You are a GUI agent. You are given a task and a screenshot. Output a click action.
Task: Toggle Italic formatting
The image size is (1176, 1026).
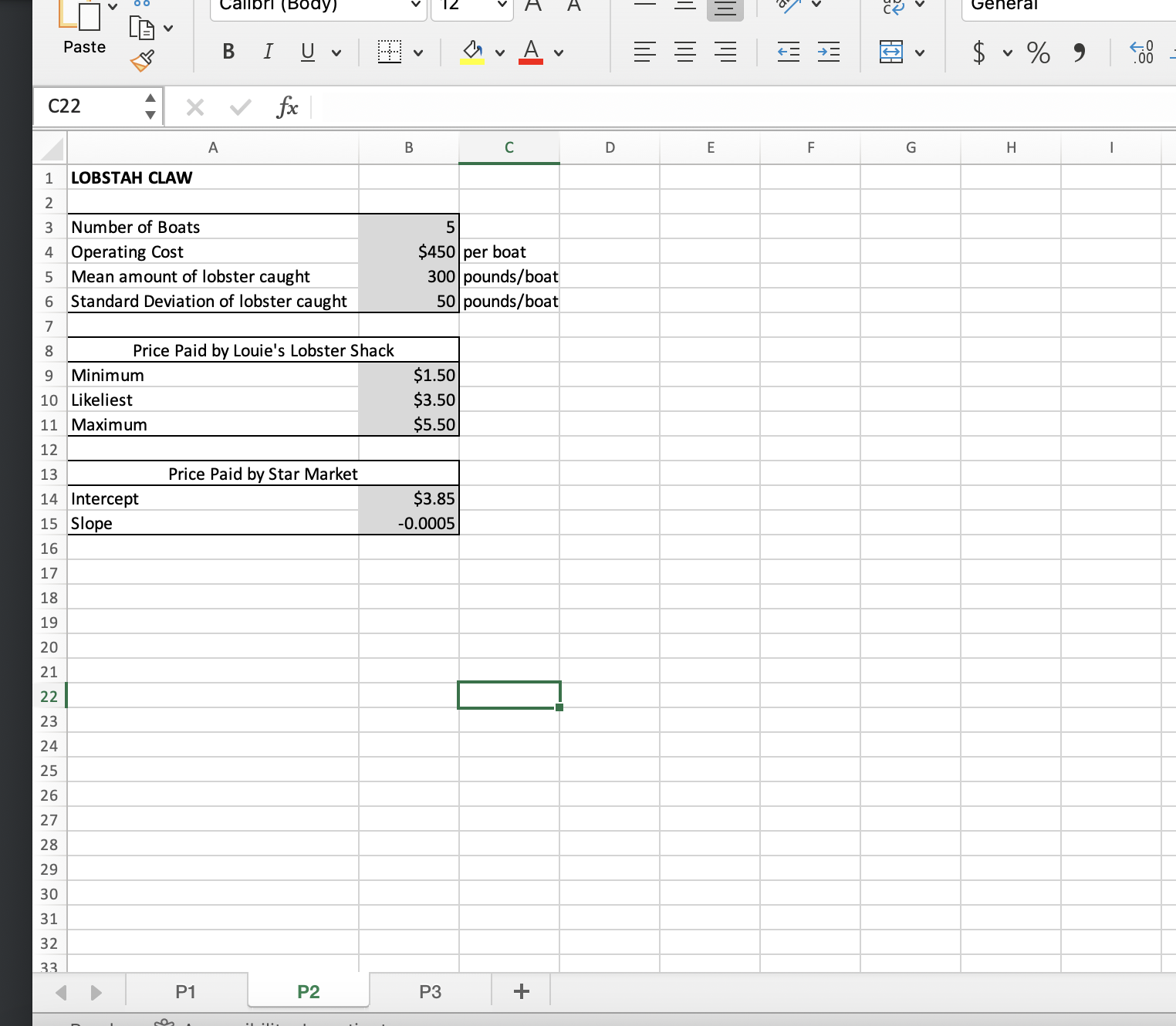(x=268, y=52)
